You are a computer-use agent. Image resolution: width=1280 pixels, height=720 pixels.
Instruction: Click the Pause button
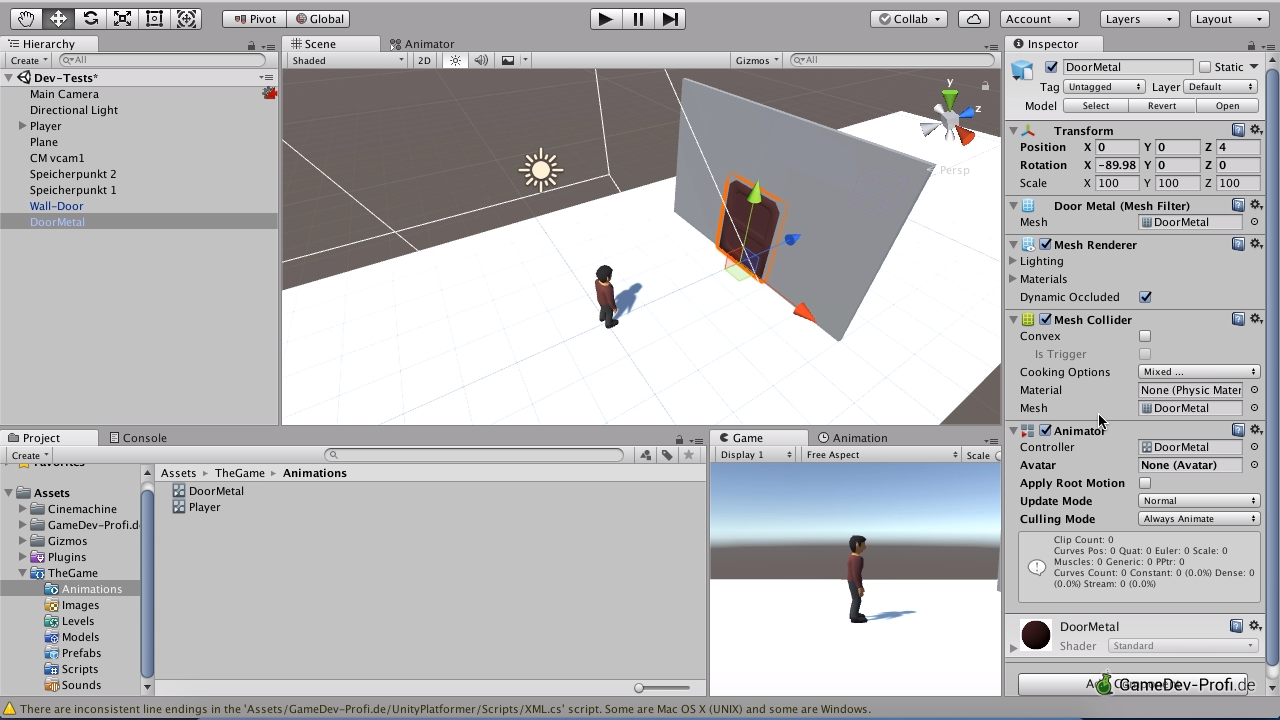[638, 18]
